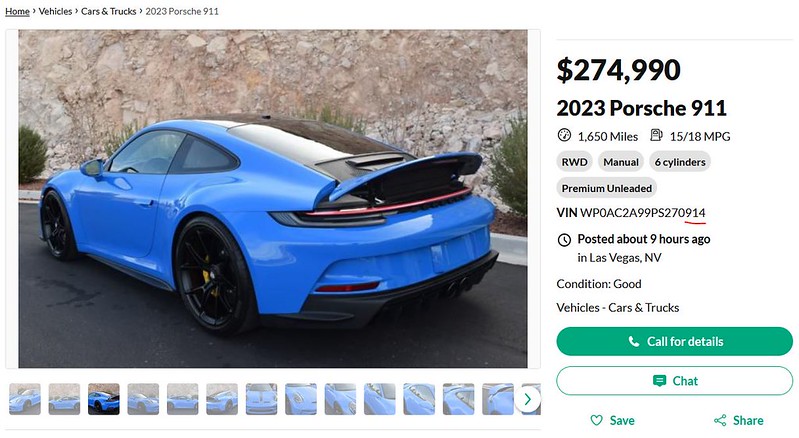Advance thumbnails with the next arrow

click(527, 399)
